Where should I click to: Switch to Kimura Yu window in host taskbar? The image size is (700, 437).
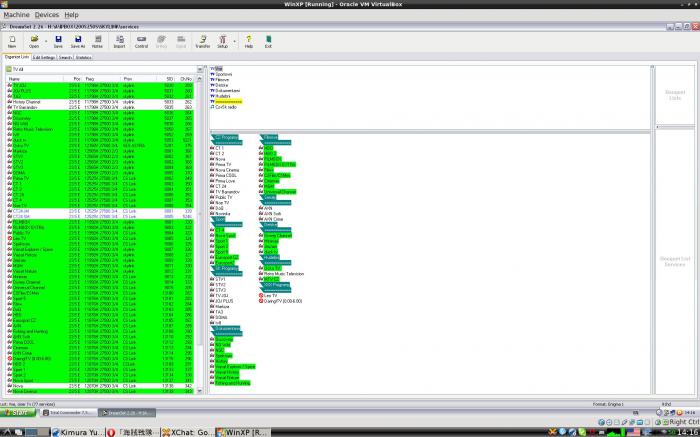(79, 433)
